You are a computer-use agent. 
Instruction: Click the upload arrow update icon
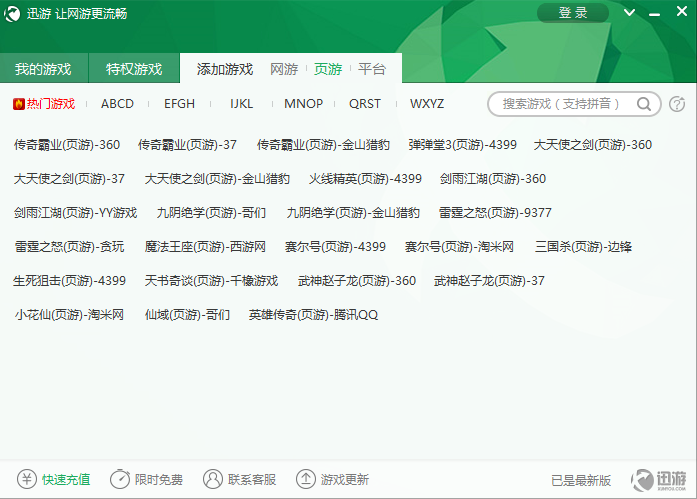click(x=305, y=479)
